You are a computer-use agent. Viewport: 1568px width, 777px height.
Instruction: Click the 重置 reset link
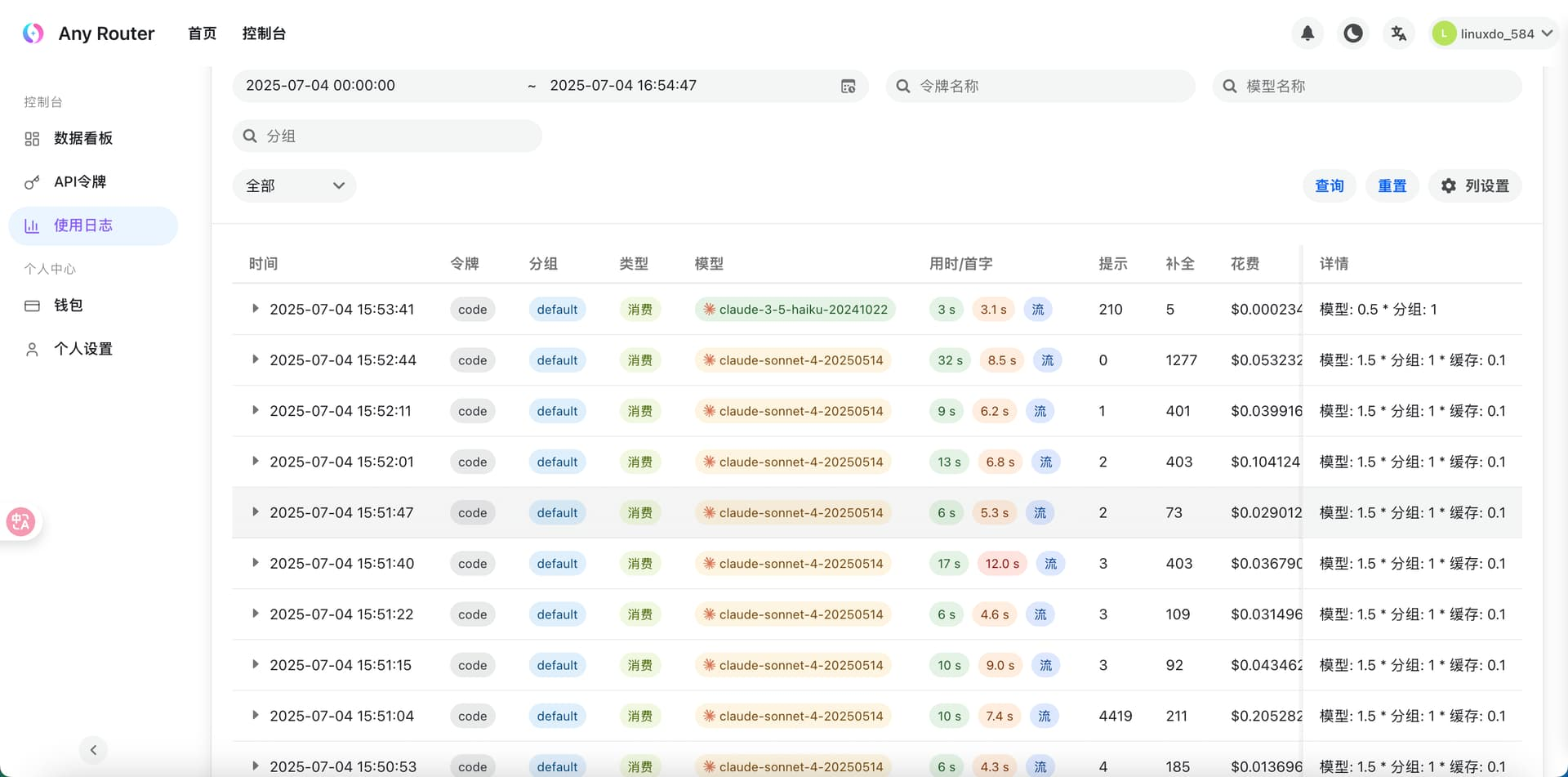pos(1392,185)
